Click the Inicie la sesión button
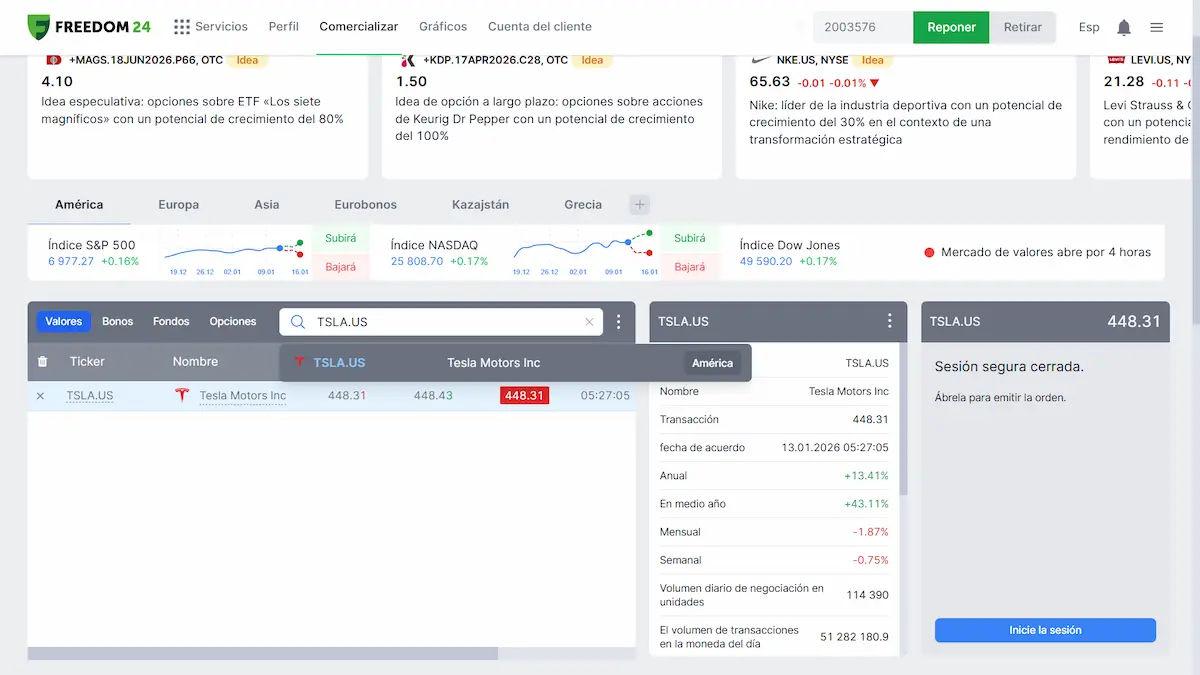 [x=1045, y=630]
